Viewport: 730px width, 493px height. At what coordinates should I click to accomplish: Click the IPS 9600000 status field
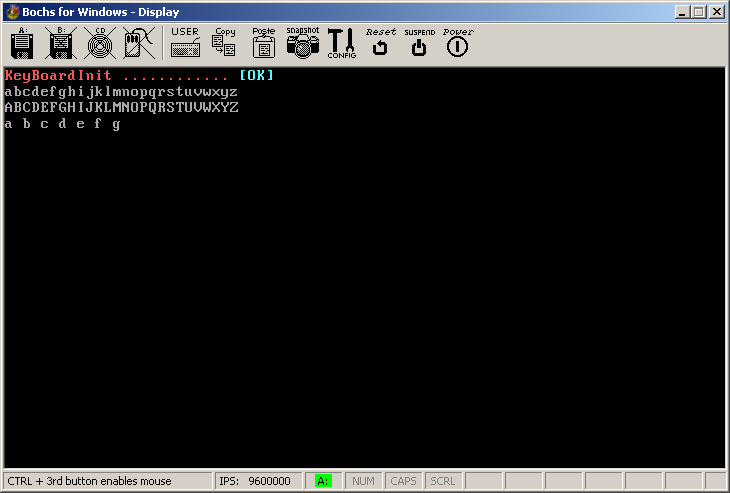tap(260, 481)
